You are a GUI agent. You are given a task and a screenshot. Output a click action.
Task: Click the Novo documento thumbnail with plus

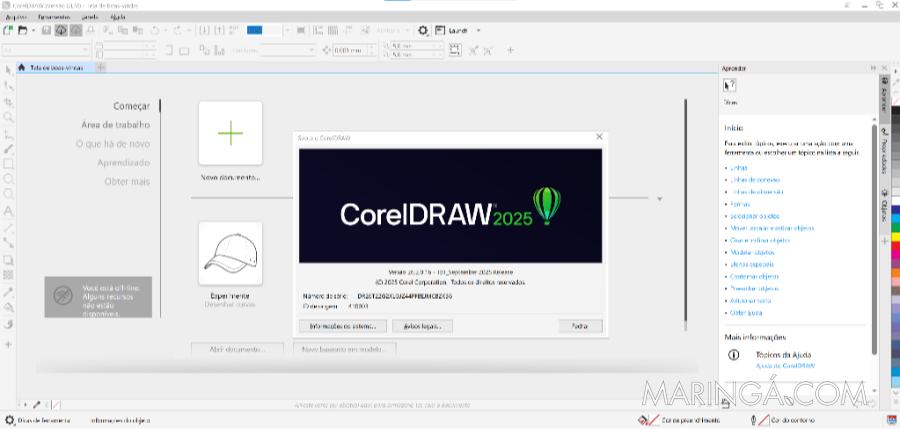point(230,133)
